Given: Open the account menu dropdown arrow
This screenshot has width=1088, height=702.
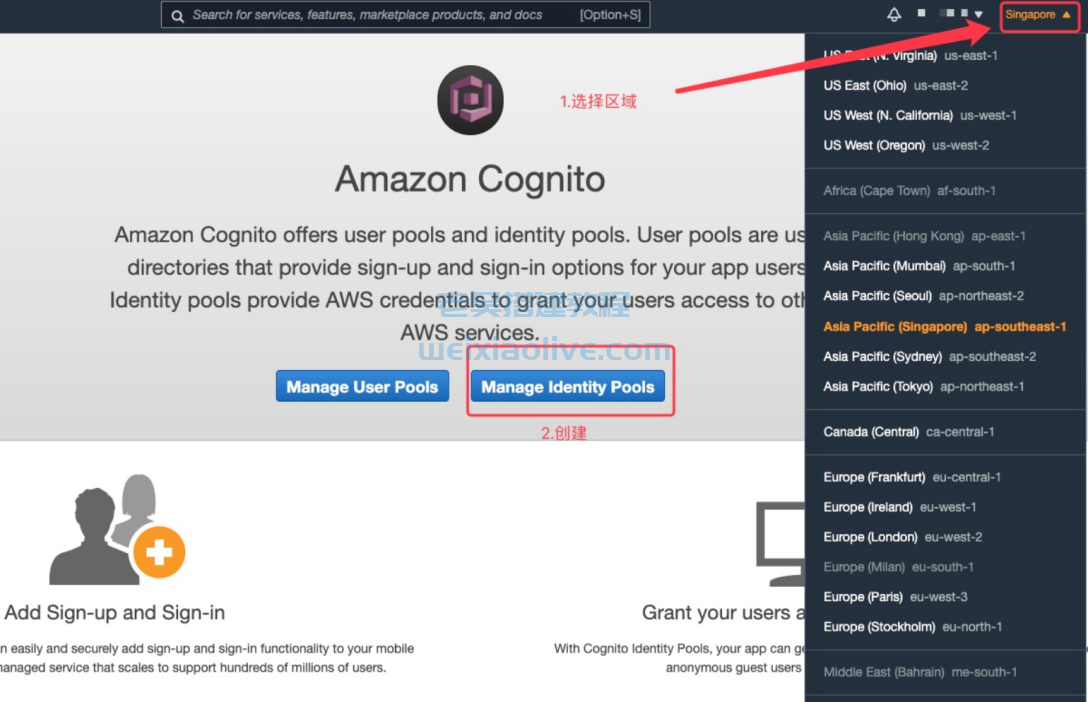Looking at the screenshot, I should pos(978,14).
